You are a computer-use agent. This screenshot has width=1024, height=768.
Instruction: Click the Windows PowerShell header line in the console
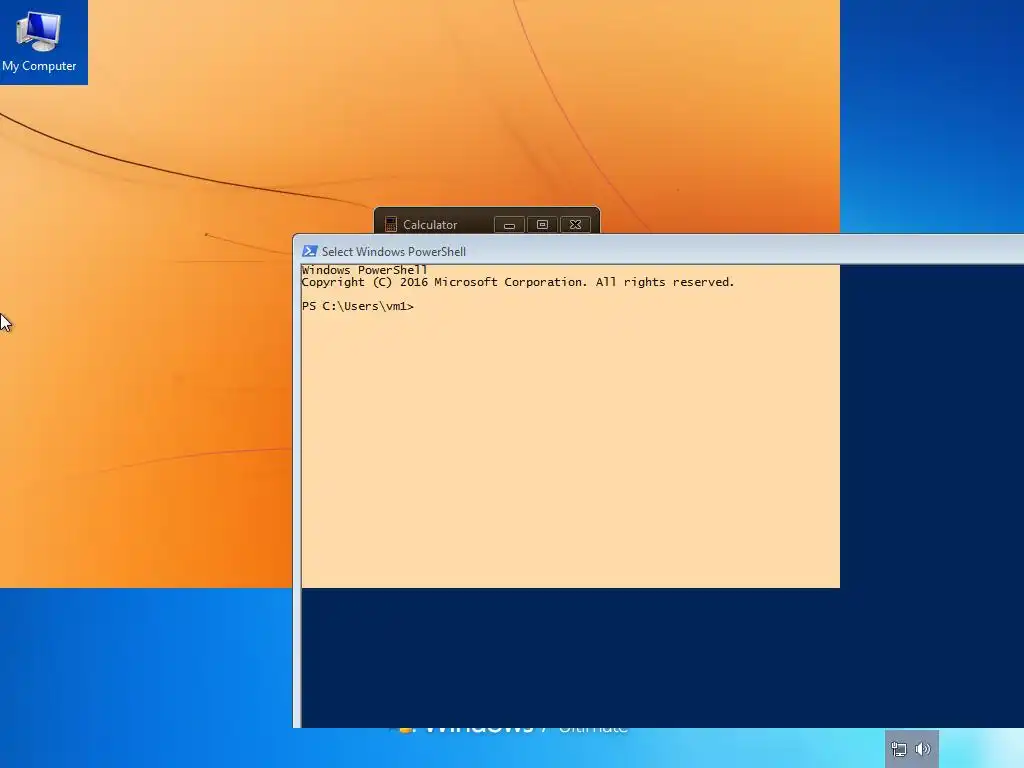pos(364,270)
